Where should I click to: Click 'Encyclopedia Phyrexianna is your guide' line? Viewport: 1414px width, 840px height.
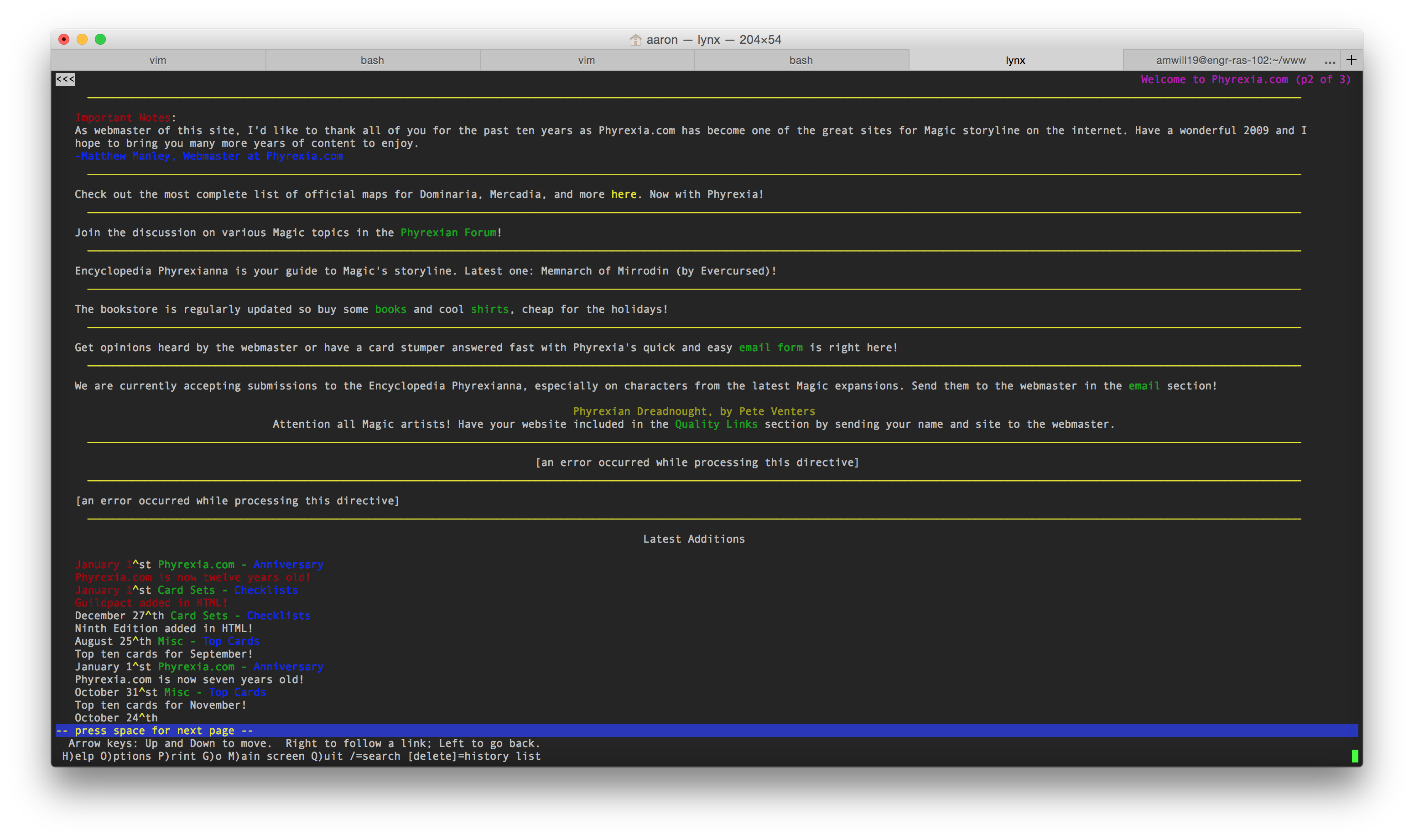(426, 271)
